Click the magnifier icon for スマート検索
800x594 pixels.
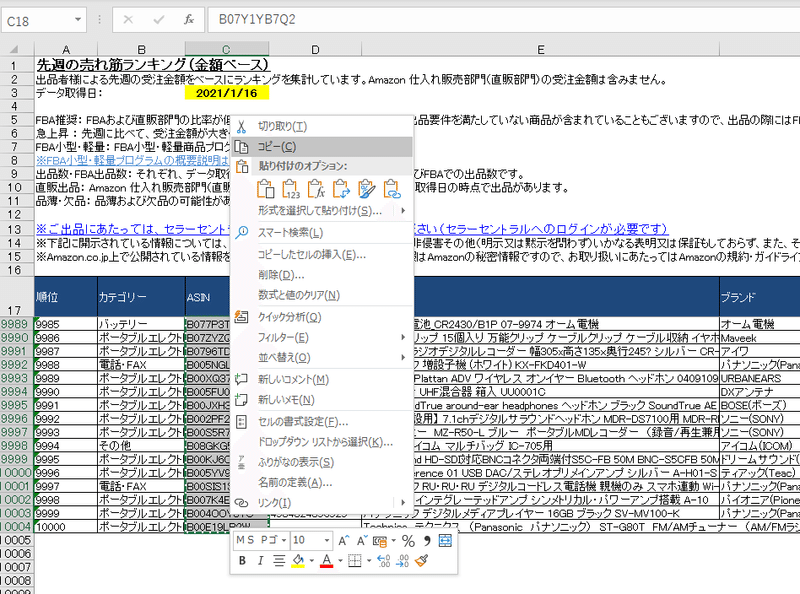tap(241, 233)
